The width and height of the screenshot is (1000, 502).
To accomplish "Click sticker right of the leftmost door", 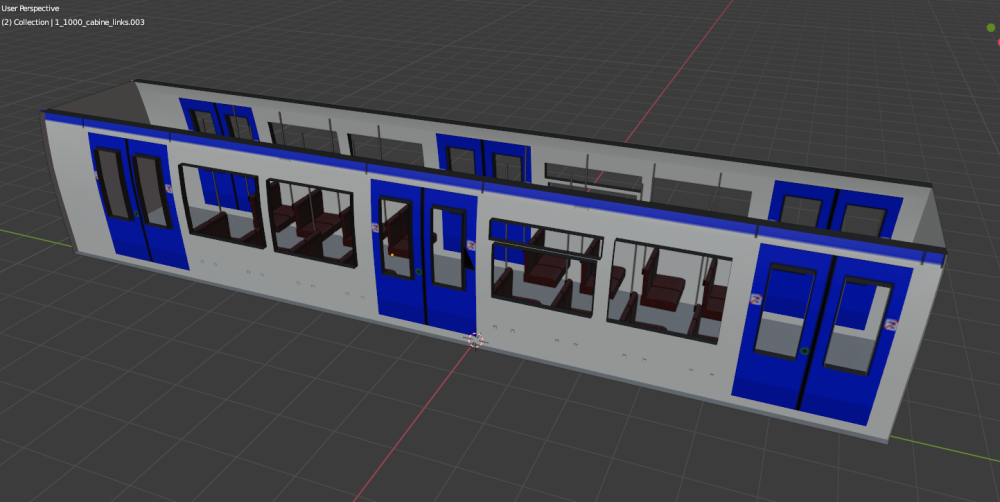I will pos(169,187).
